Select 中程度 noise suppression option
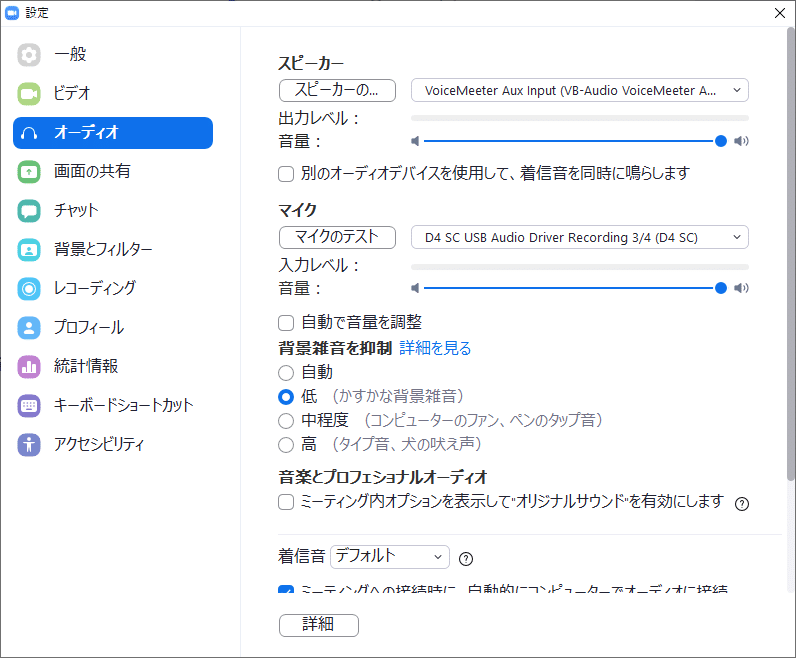796x658 pixels. [x=286, y=421]
